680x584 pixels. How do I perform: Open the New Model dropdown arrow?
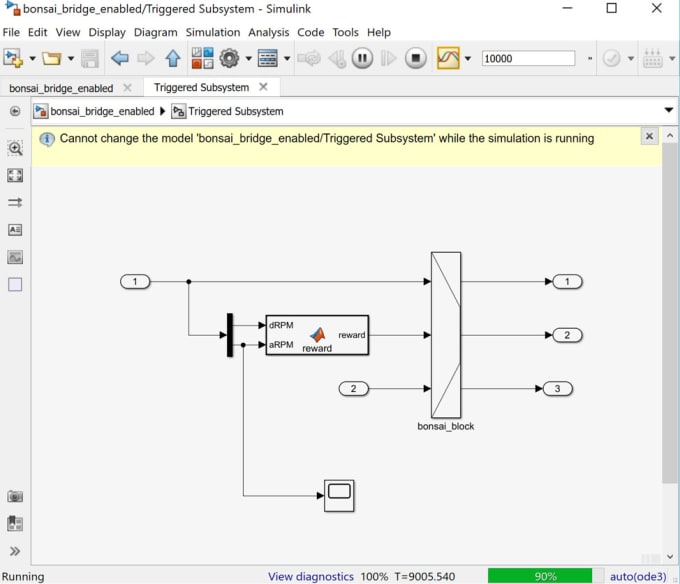pyautogui.click(x=33, y=58)
